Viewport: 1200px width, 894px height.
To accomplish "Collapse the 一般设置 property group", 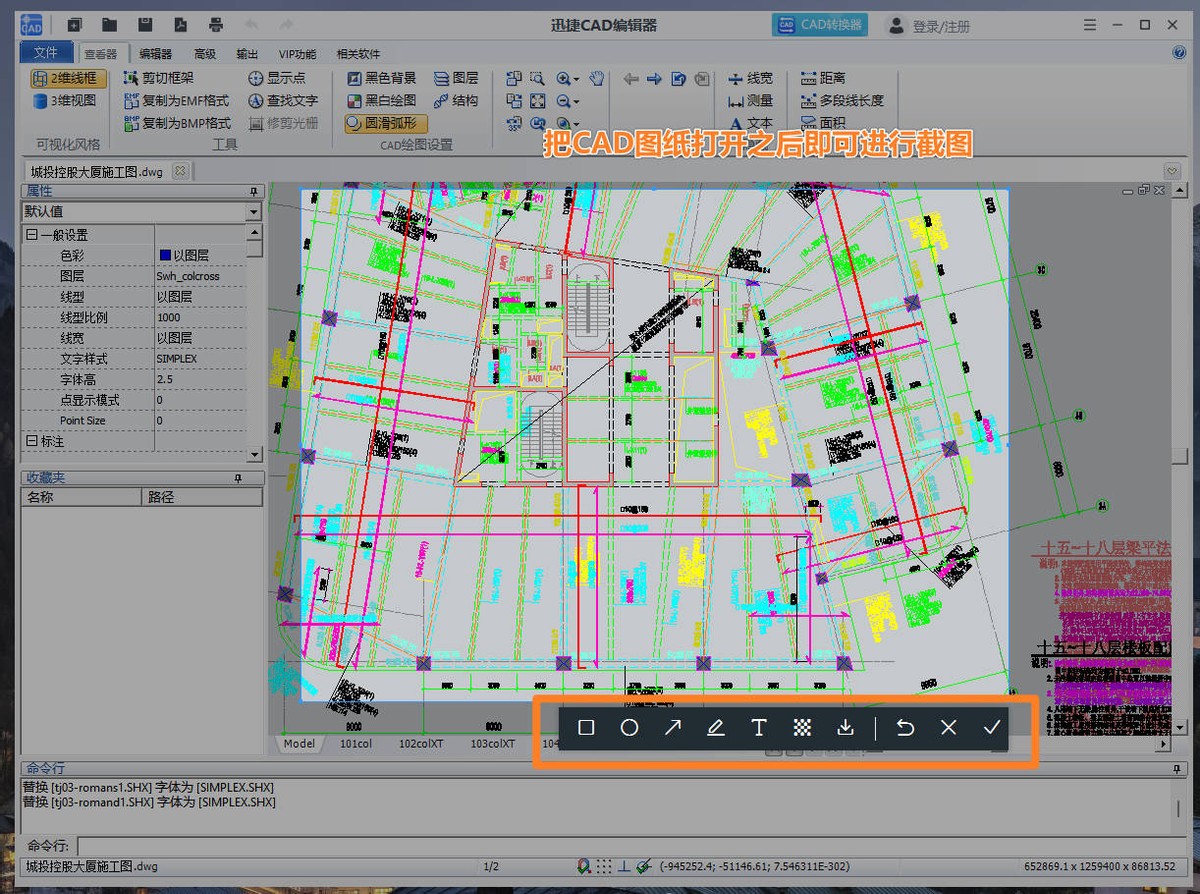I will [31, 235].
